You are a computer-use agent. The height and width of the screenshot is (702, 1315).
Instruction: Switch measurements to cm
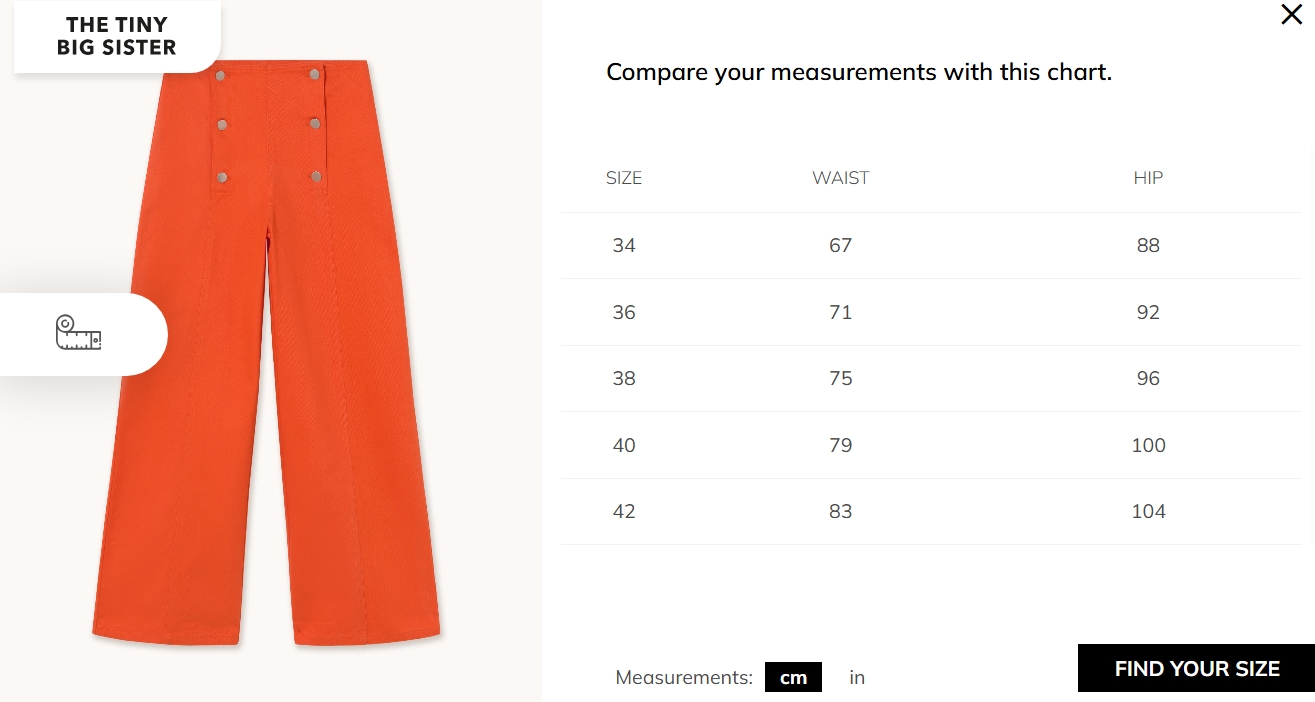pos(793,677)
